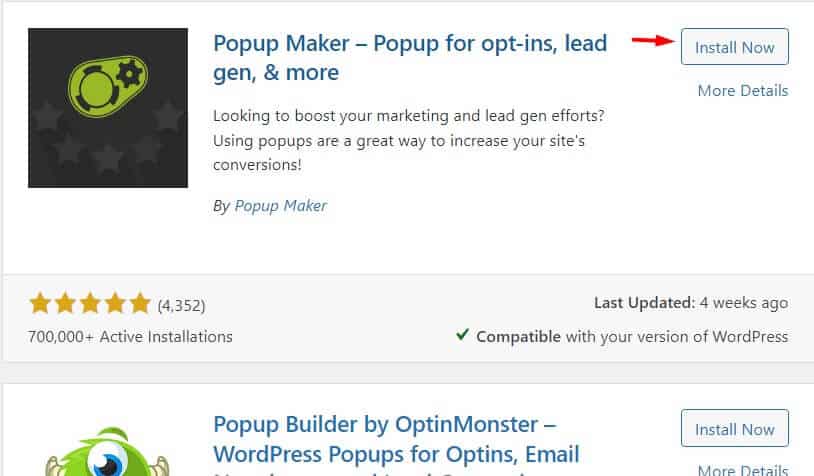Click the fourth gold rating star
This screenshot has width=814, height=476.
[115, 303]
